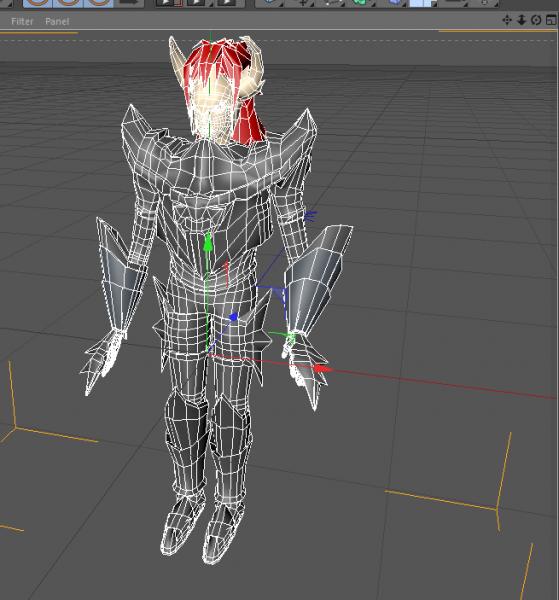559x600 pixels.
Task: Toggle the Y-axis lock button
Action: pyautogui.click(x=68, y=3)
